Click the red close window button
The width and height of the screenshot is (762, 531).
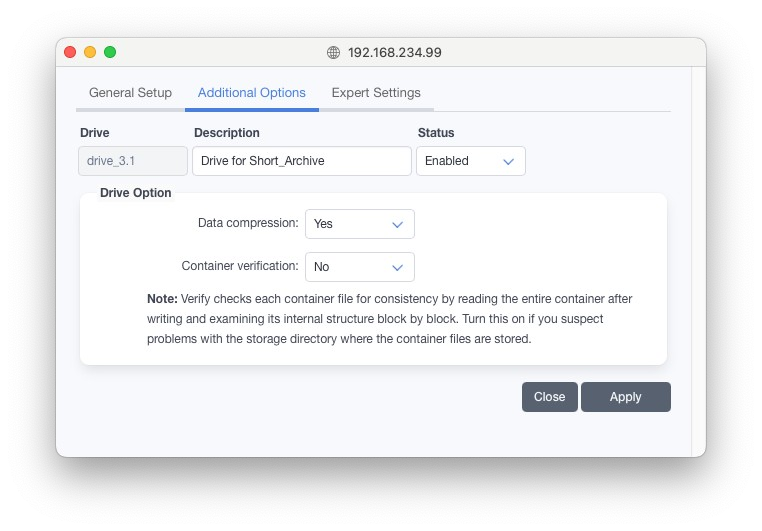coord(70,52)
